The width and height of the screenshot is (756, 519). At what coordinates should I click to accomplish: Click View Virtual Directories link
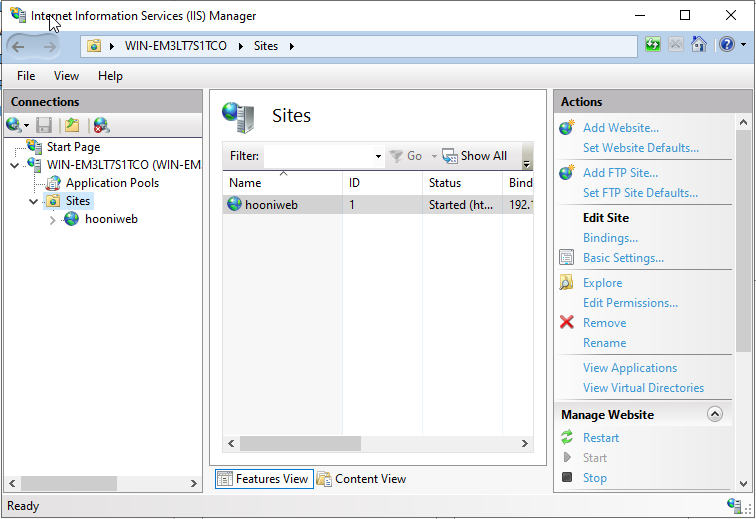click(644, 388)
